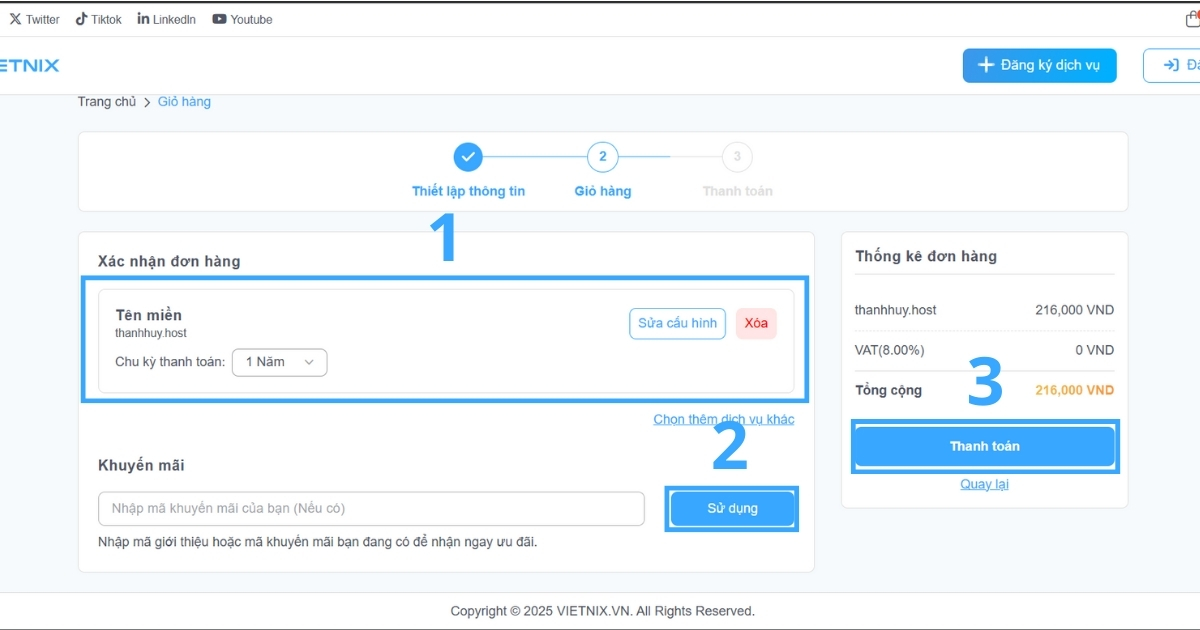Screen dimensions: 1200x630
Task: Select the Thanh toán step label
Action: tap(737, 191)
